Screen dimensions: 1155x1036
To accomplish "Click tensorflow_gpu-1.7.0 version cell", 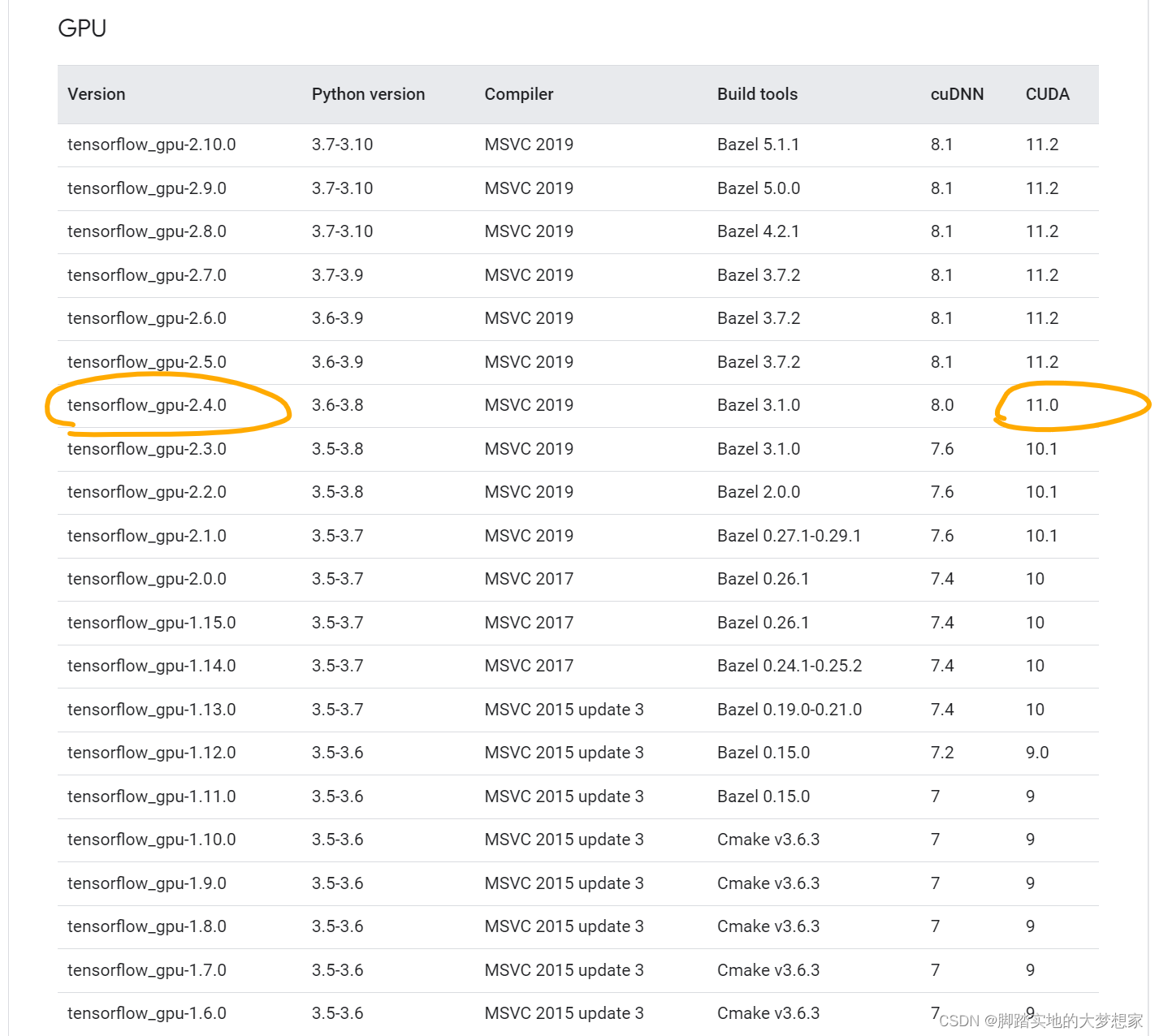I will click(x=147, y=970).
